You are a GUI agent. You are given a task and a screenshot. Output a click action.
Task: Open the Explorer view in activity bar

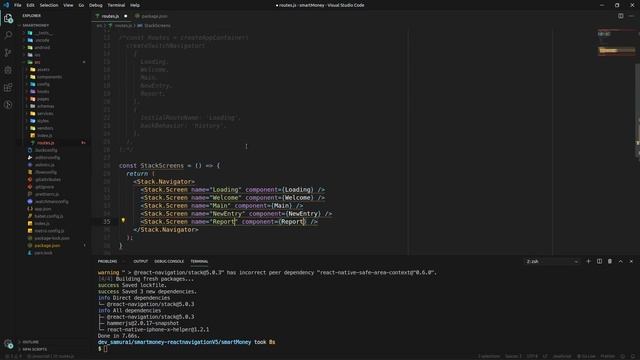tap(8, 18)
